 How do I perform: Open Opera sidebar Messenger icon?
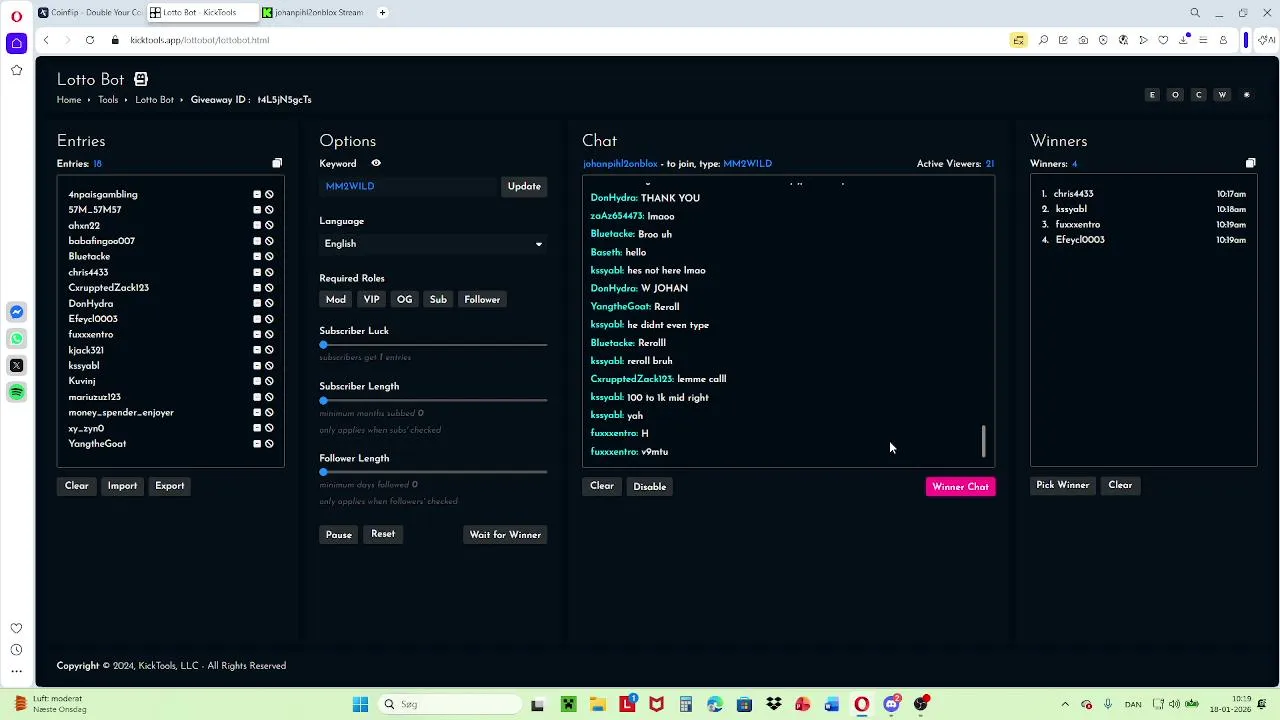coord(16,312)
